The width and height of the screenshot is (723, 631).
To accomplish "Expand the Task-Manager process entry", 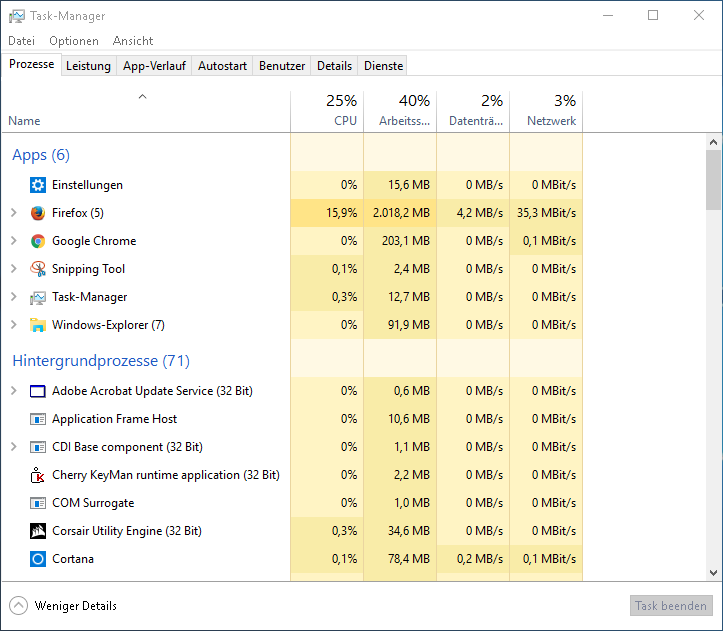I will pyautogui.click(x=14, y=297).
